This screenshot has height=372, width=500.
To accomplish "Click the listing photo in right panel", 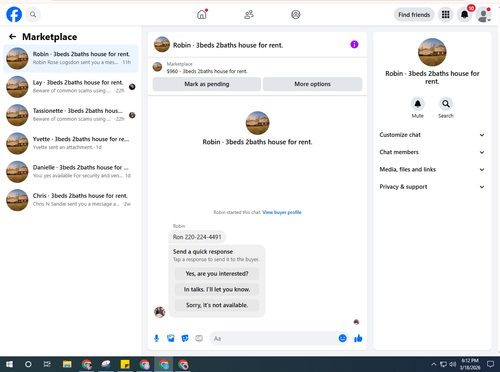I will 432,52.
